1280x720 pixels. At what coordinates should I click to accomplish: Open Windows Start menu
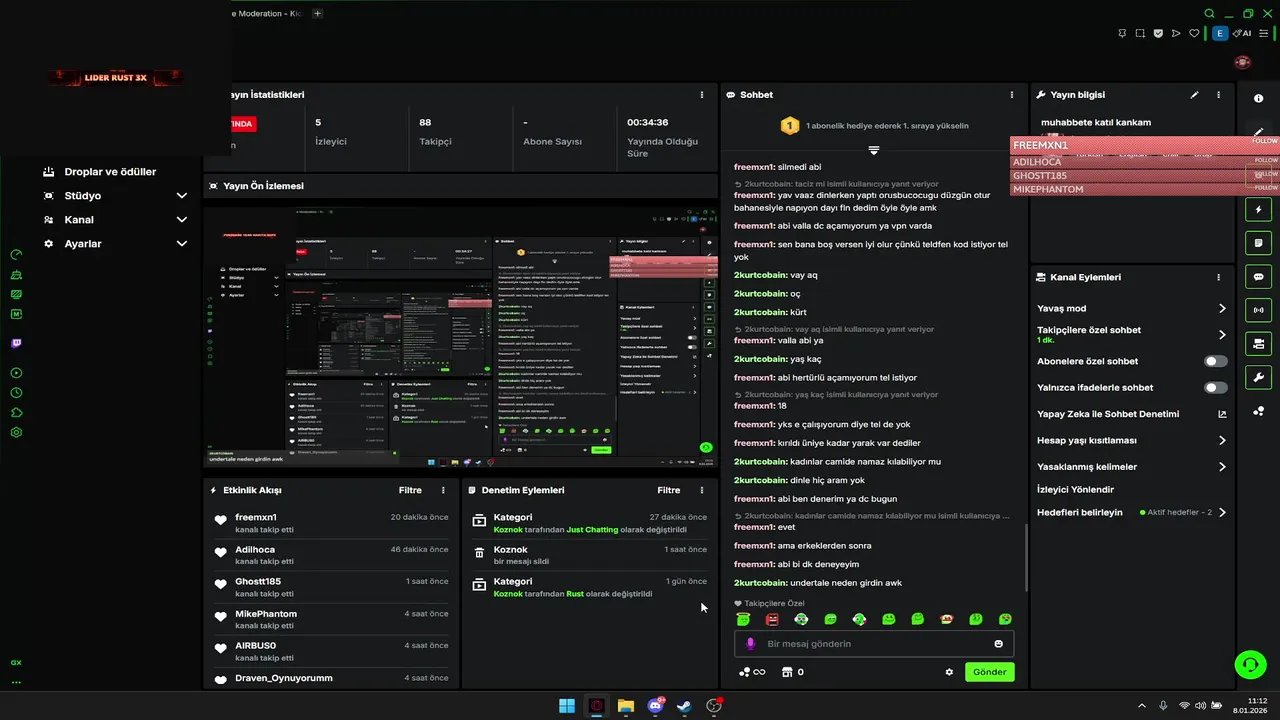point(567,706)
